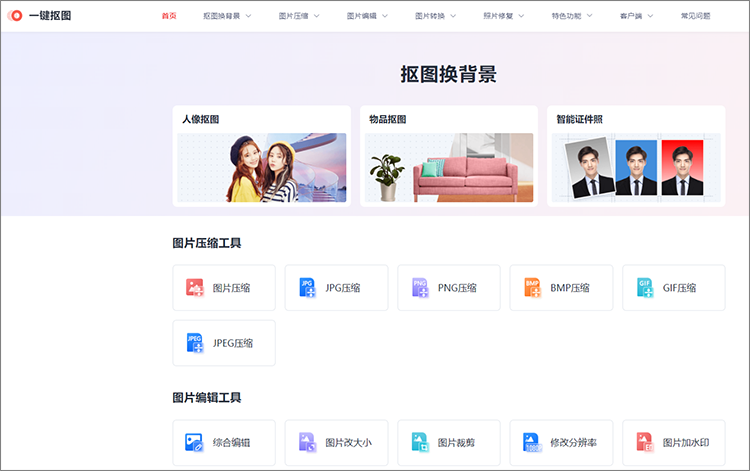Open the 智能证件照 card title
This screenshot has width=750, height=471.
point(579,120)
